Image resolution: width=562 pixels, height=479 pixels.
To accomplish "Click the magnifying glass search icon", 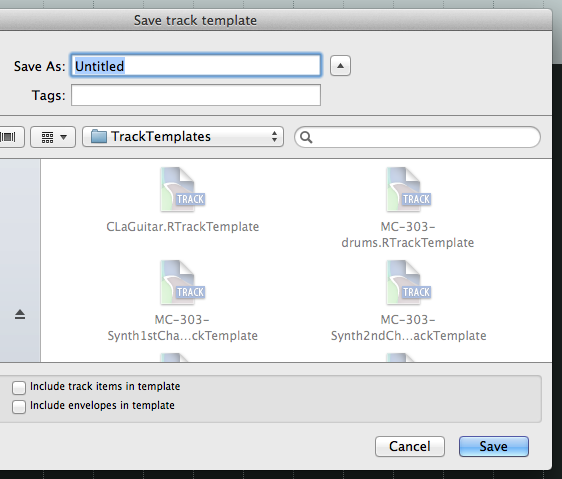I will [306, 137].
